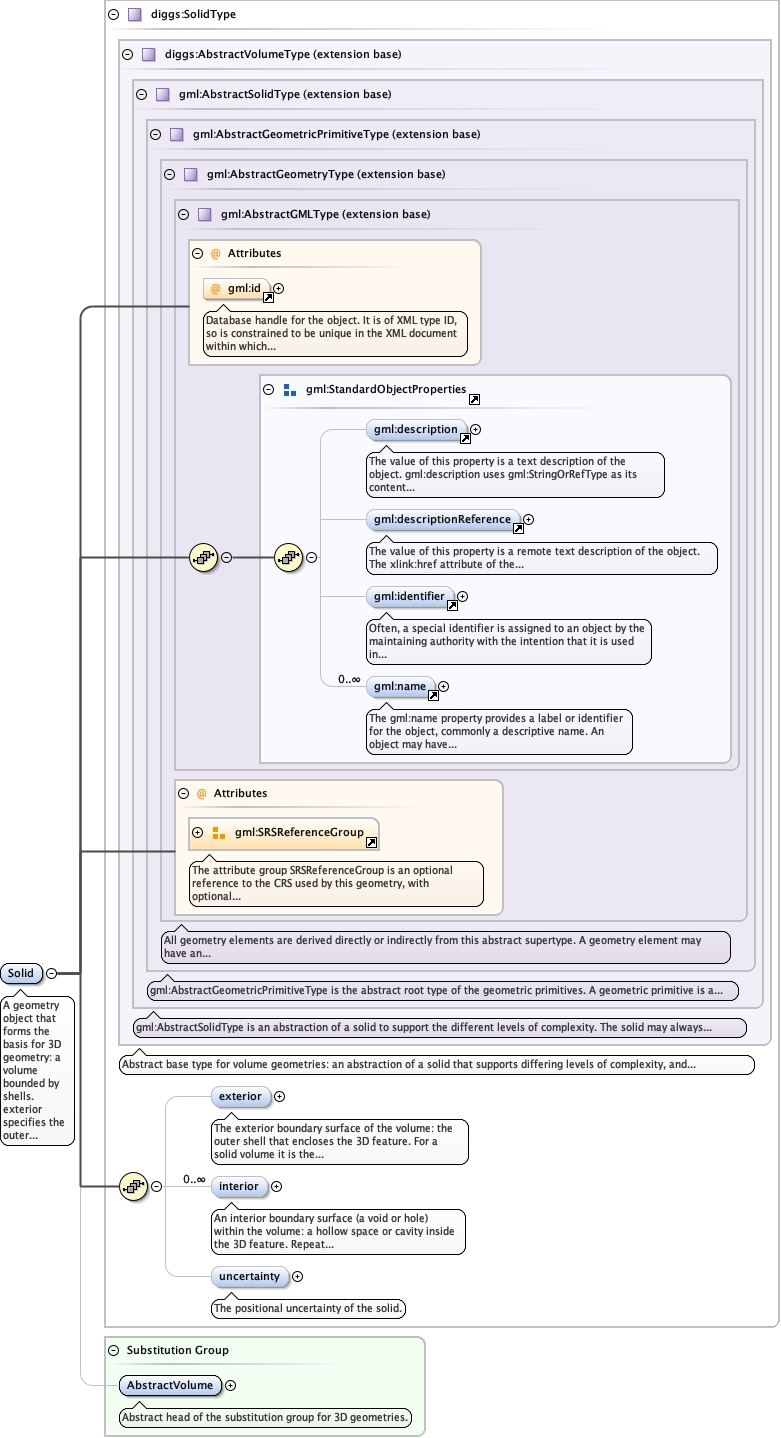781x1438 pixels.
Task: Collapse the Substitution Group box
Action: (x=113, y=1350)
